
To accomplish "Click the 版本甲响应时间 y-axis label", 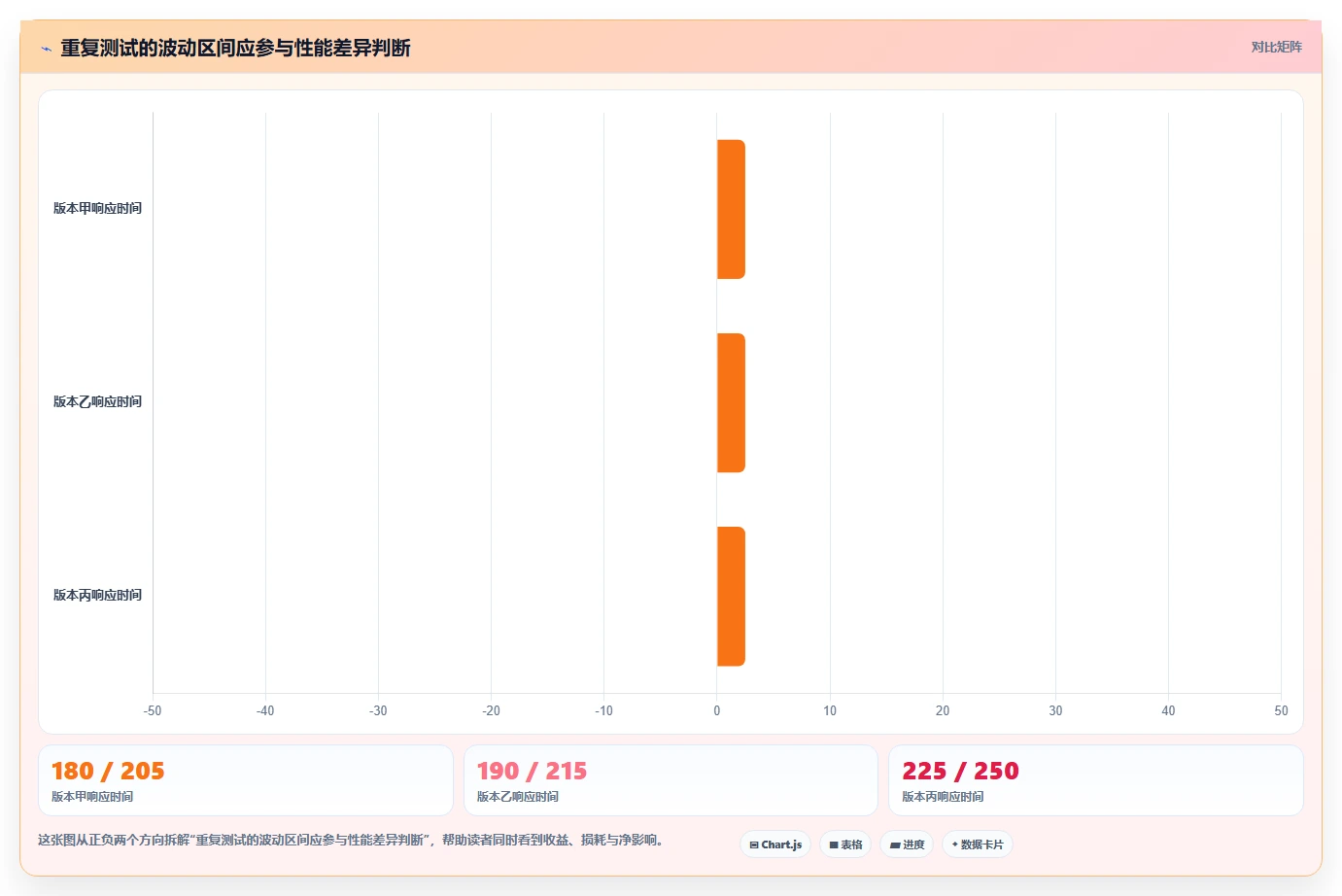I will [97, 209].
